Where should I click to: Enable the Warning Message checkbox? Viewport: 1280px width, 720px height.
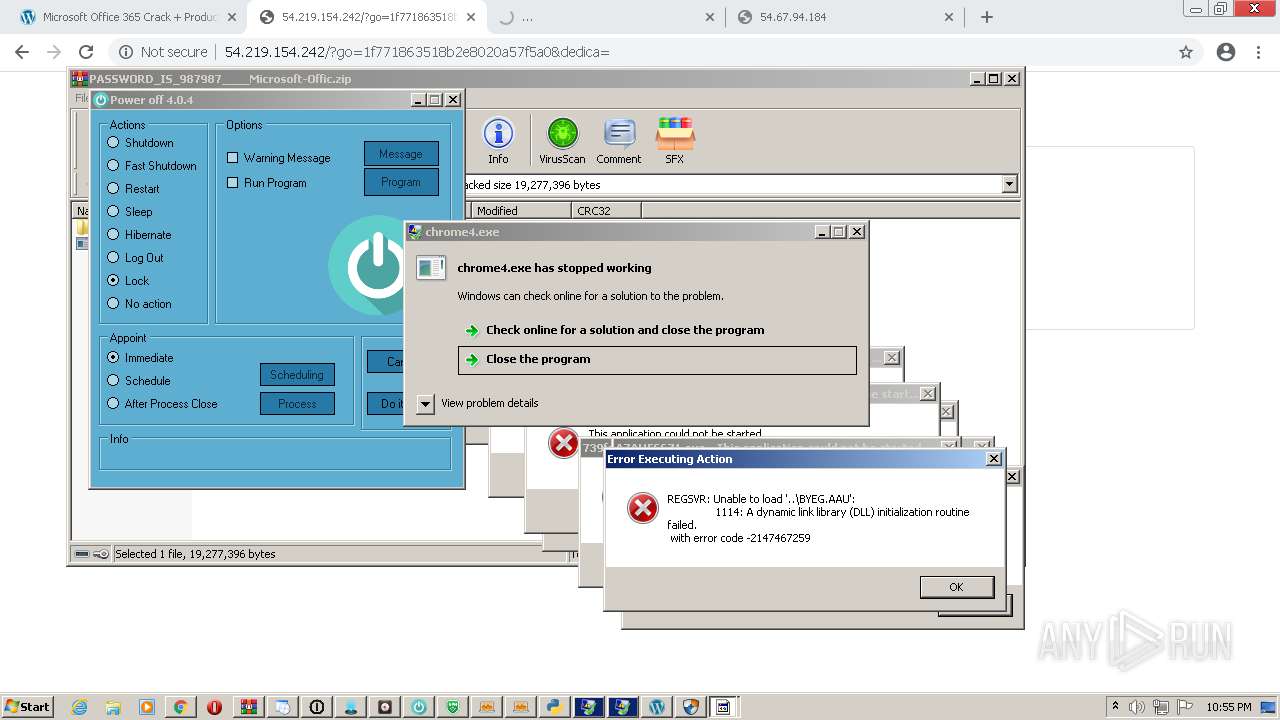pyautogui.click(x=233, y=158)
